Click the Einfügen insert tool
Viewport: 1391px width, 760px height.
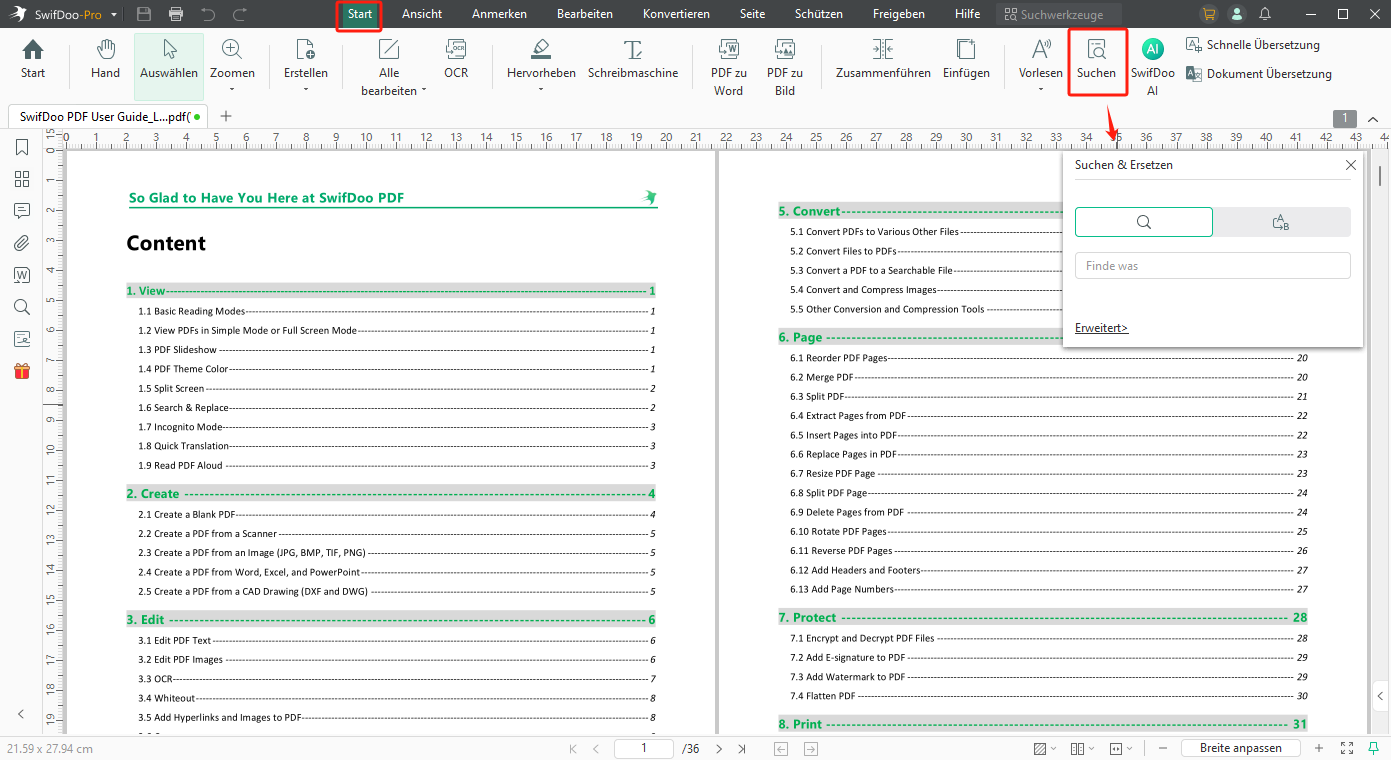tap(966, 60)
